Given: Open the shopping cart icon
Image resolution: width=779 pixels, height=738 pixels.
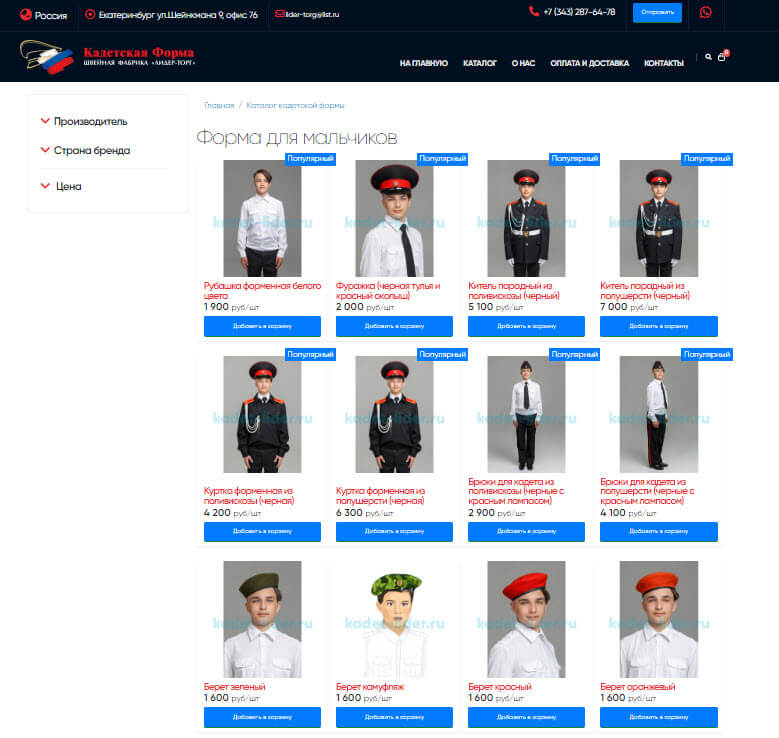Looking at the screenshot, I should pos(722,57).
